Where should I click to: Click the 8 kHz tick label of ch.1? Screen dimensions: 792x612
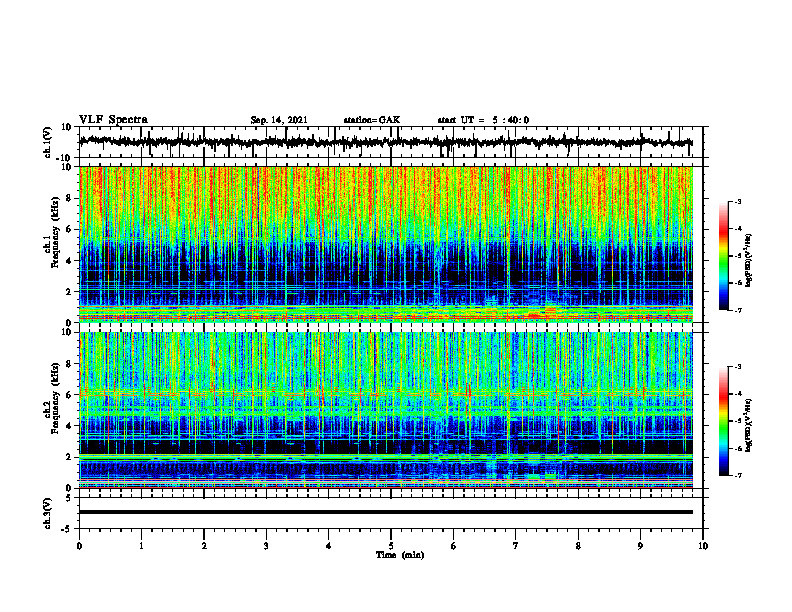point(70,198)
